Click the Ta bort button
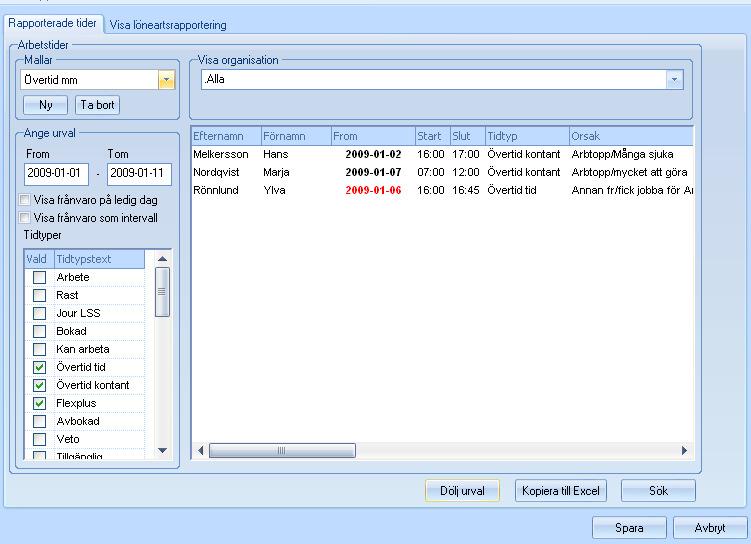 tap(97, 105)
